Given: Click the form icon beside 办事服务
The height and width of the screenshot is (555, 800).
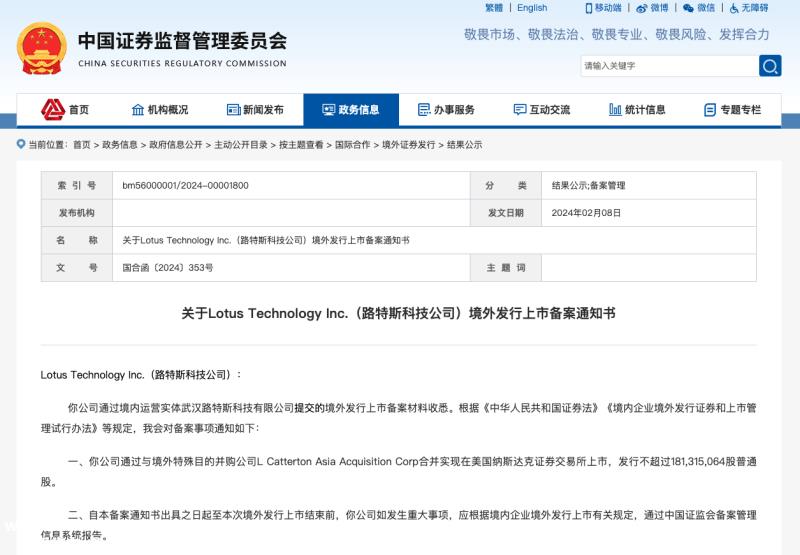Looking at the screenshot, I should [424, 110].
